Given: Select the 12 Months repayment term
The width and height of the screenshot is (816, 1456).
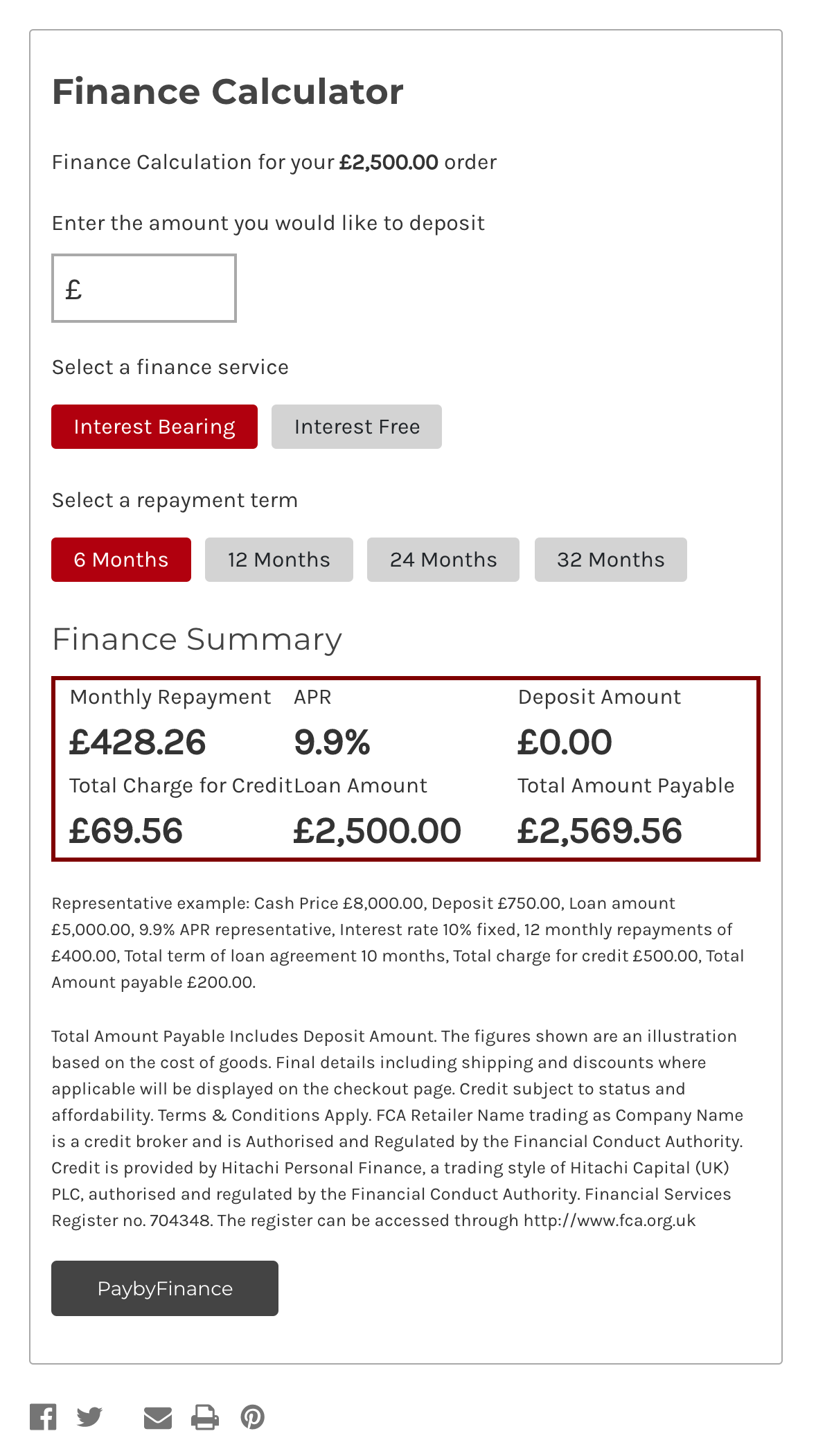Looking at the screenshot, I should pos(279,560).
